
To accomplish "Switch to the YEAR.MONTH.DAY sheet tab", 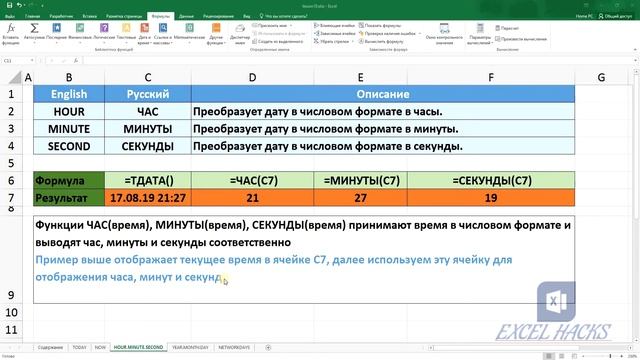I will point(190,347).
